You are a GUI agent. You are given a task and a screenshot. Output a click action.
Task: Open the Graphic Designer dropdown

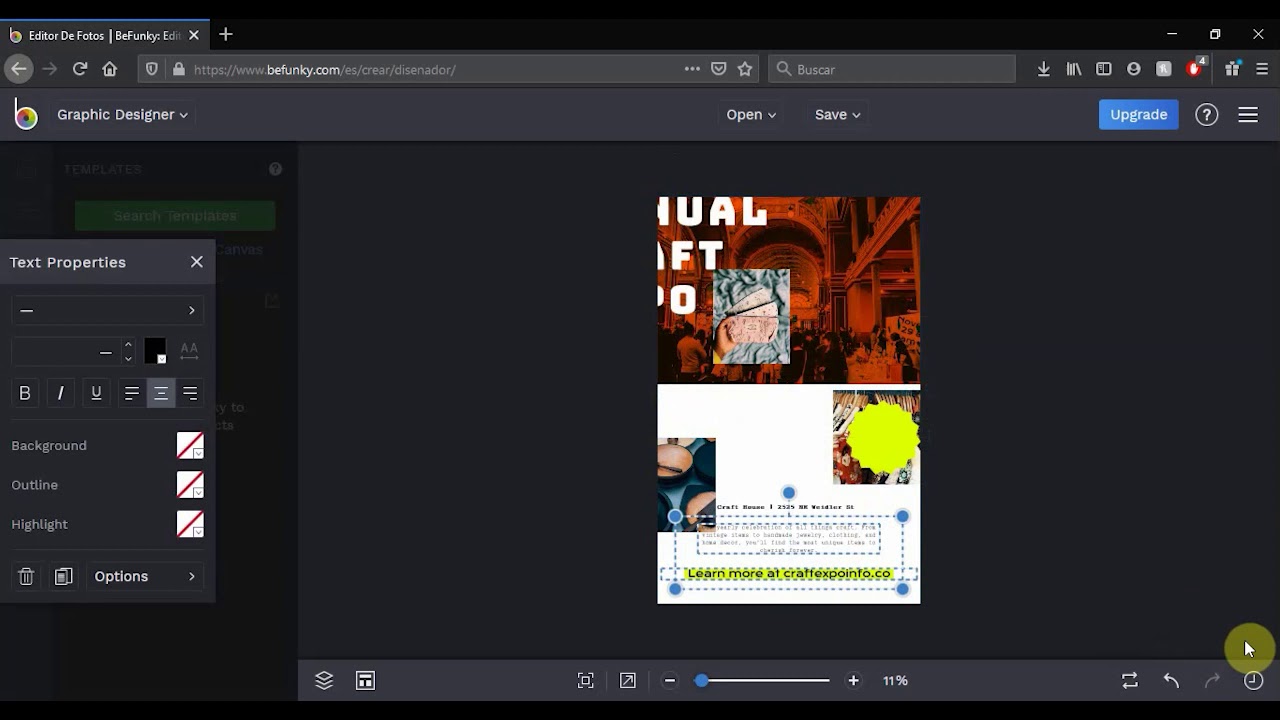click(x=122, y=114)
